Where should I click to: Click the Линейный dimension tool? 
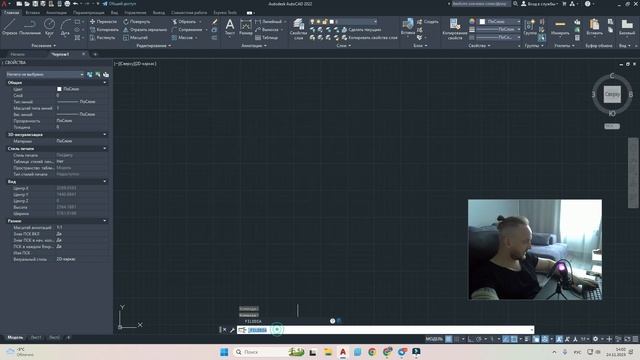(269, 21)
